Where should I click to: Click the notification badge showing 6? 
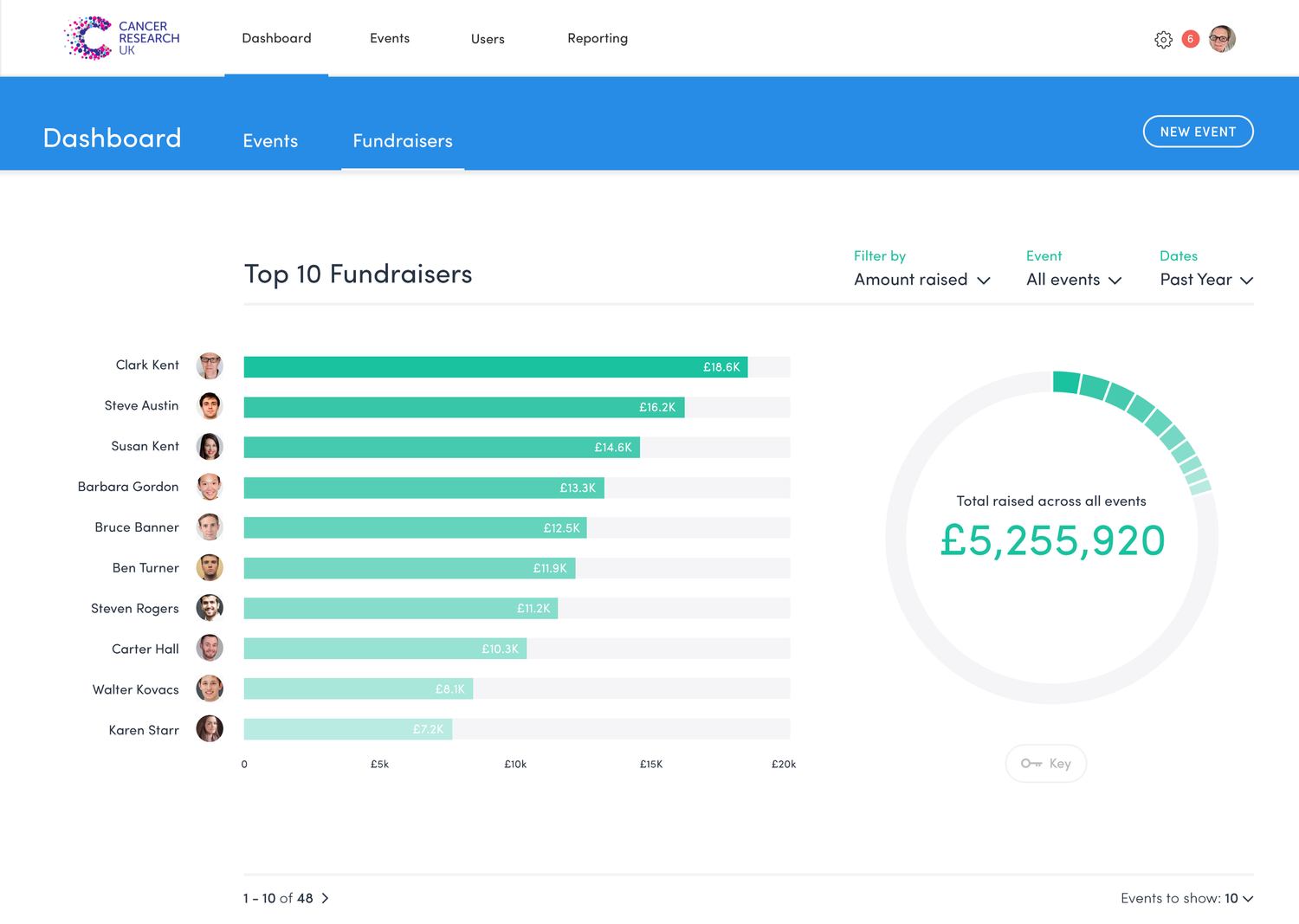(x=1189, y=39)
